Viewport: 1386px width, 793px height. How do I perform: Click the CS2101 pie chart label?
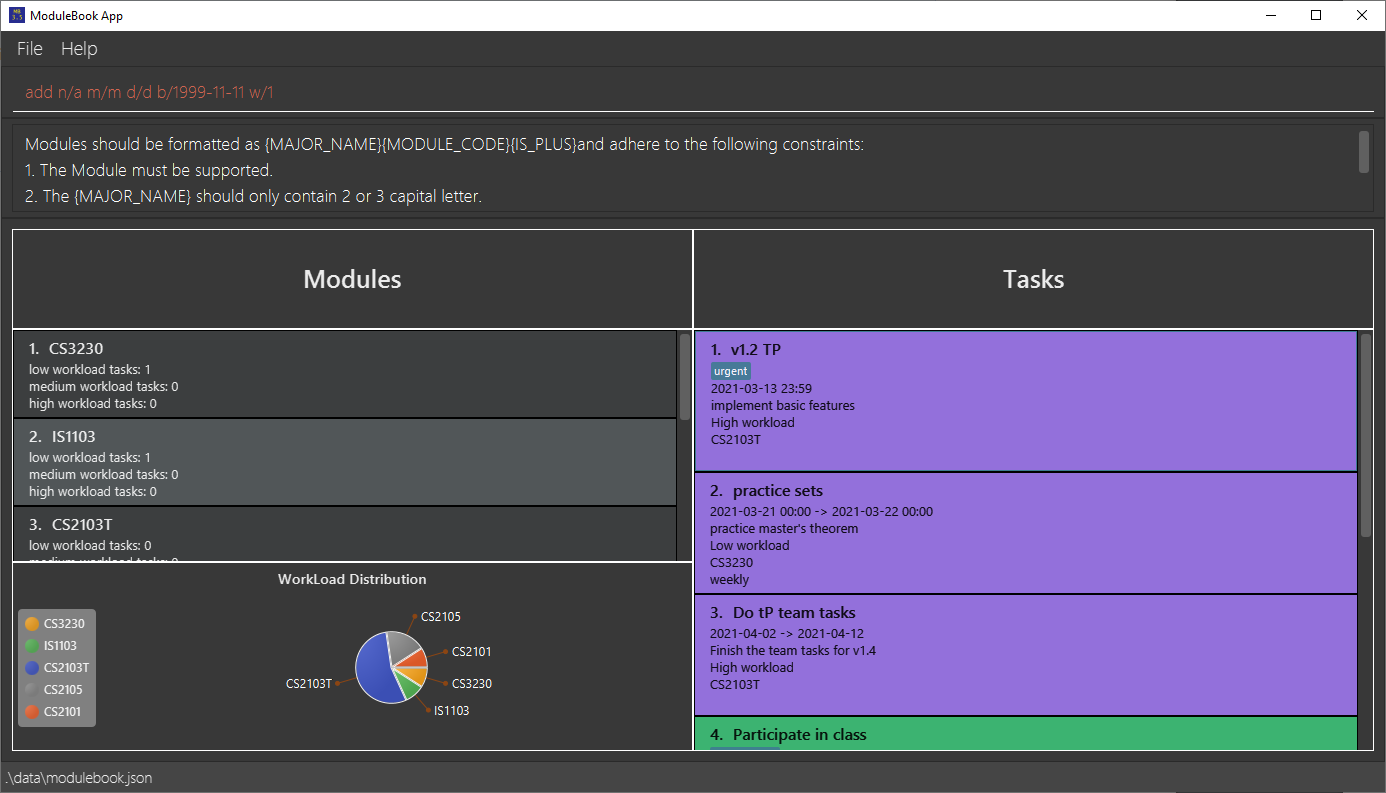(471, 652)
